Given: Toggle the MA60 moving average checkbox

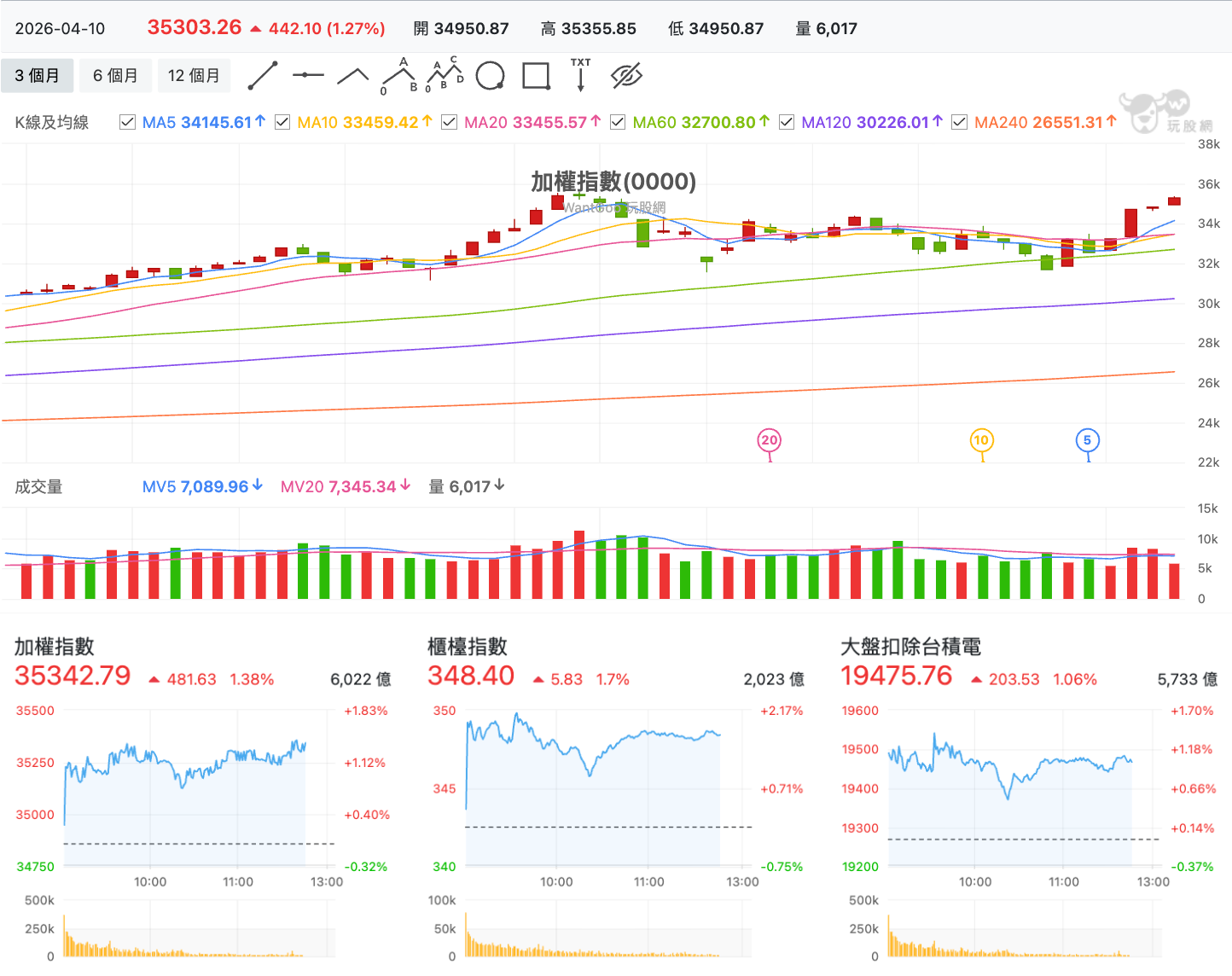Looking at the screenshot, I should pyautogui.click(x=618, y=122).
